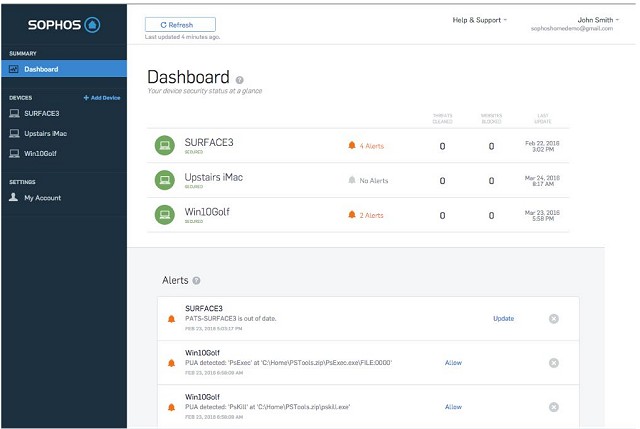Click the green Upstairs iMac status icon
Viewport: 640px width, 429px height.
[x=164, y=180]
